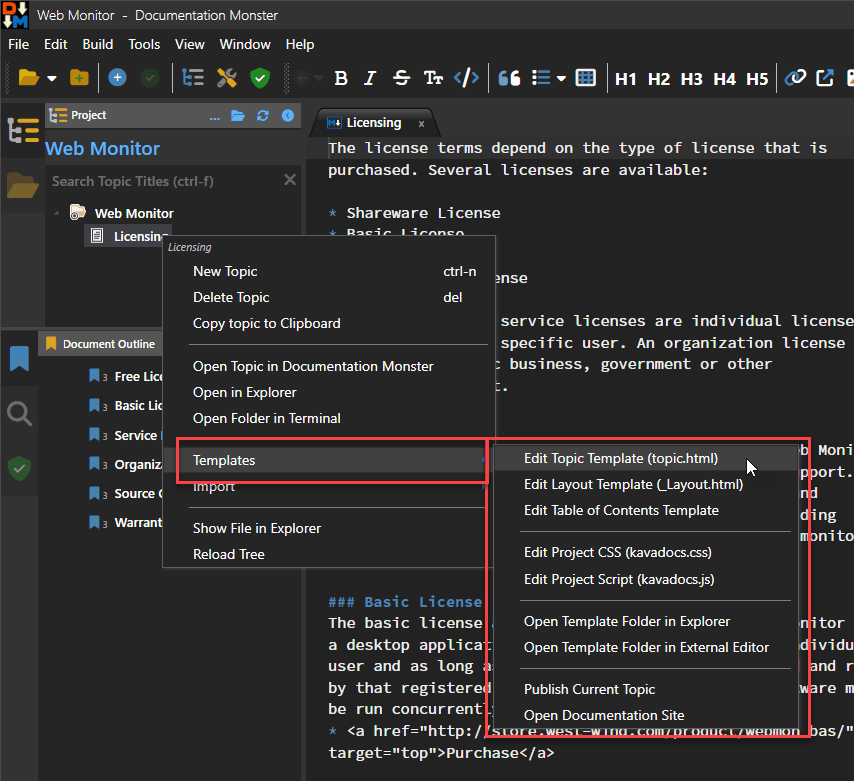
Task: Apply H5 heading formatting
Action: tap(757, 80)
